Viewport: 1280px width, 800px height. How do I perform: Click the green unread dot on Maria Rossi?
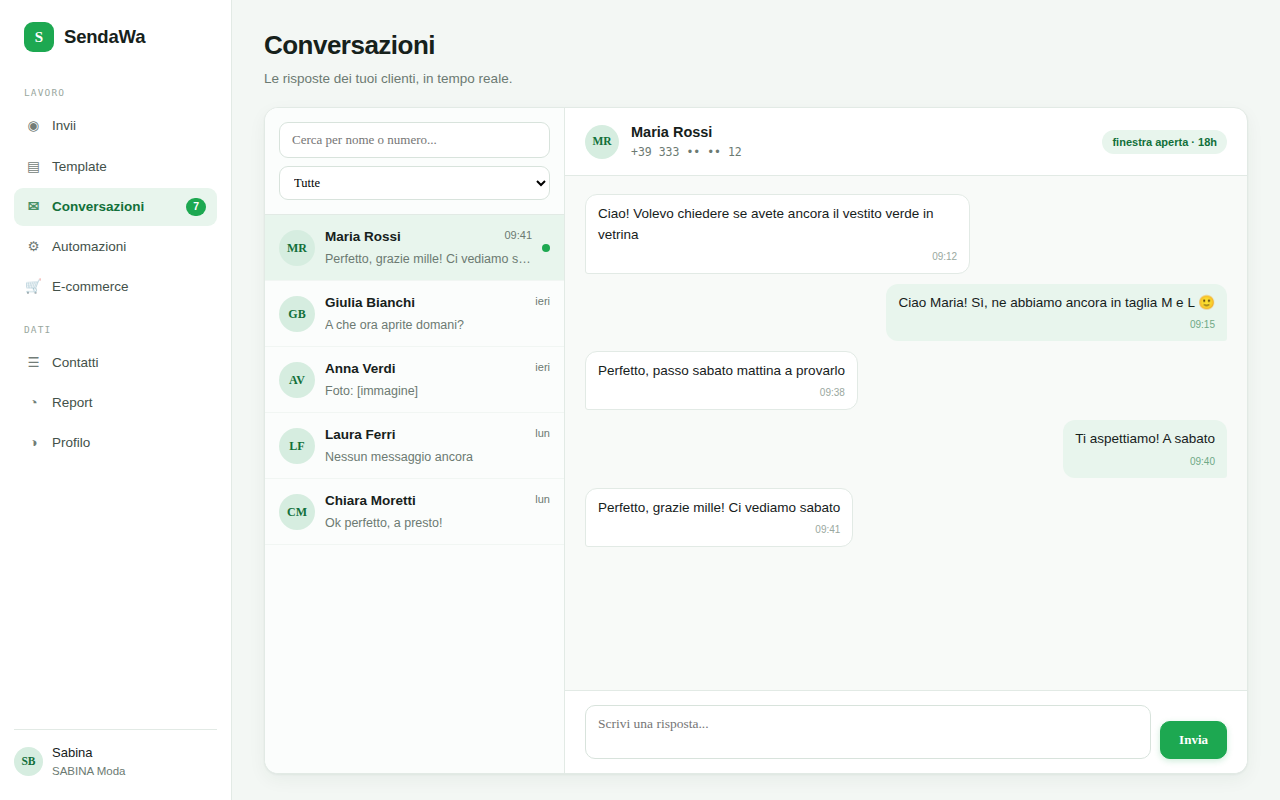[546, 248]
